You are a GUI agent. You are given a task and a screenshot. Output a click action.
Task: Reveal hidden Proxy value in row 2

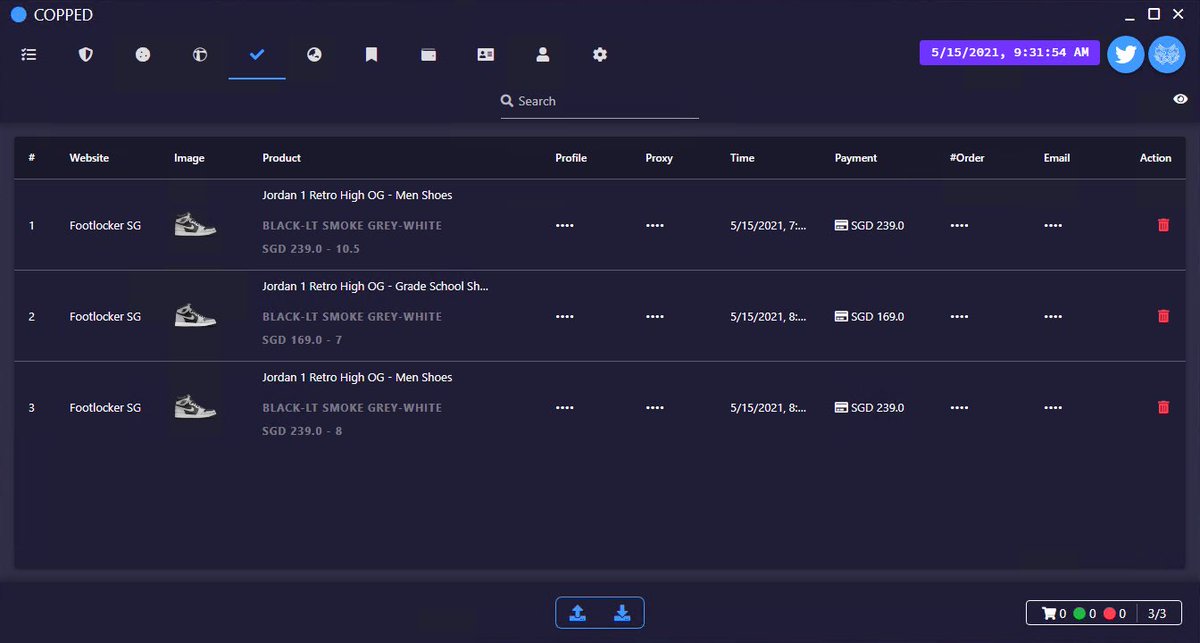(654, 317)
